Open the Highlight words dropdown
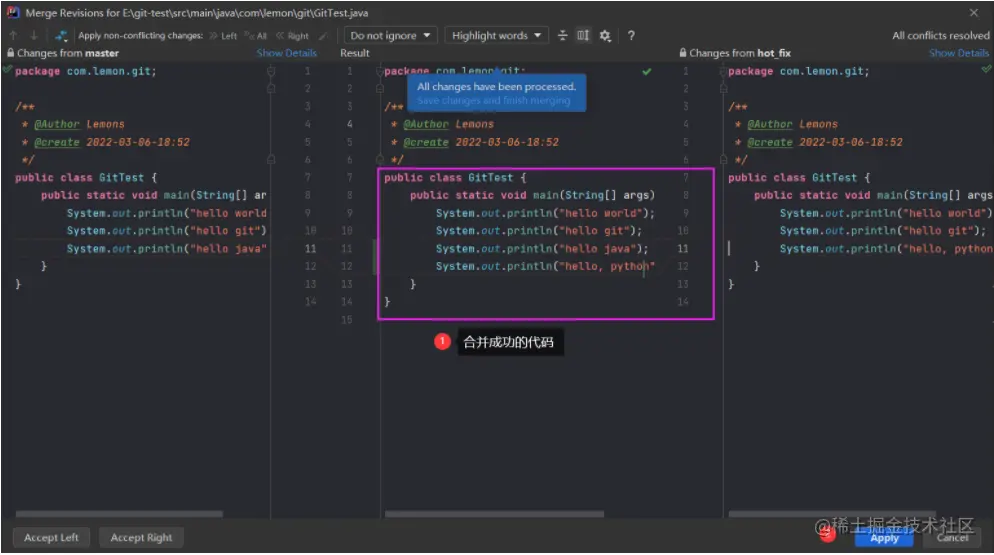The height and width of the screenshot is (555, 994). click(x=495, y=36)
